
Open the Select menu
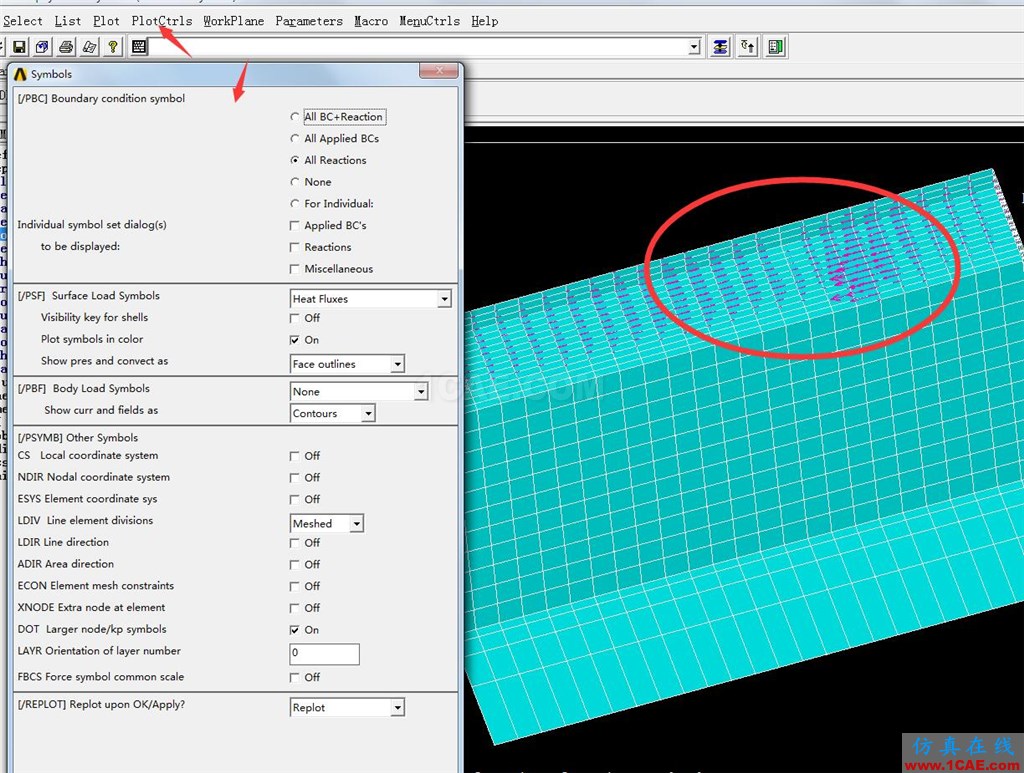coord(23,21)
